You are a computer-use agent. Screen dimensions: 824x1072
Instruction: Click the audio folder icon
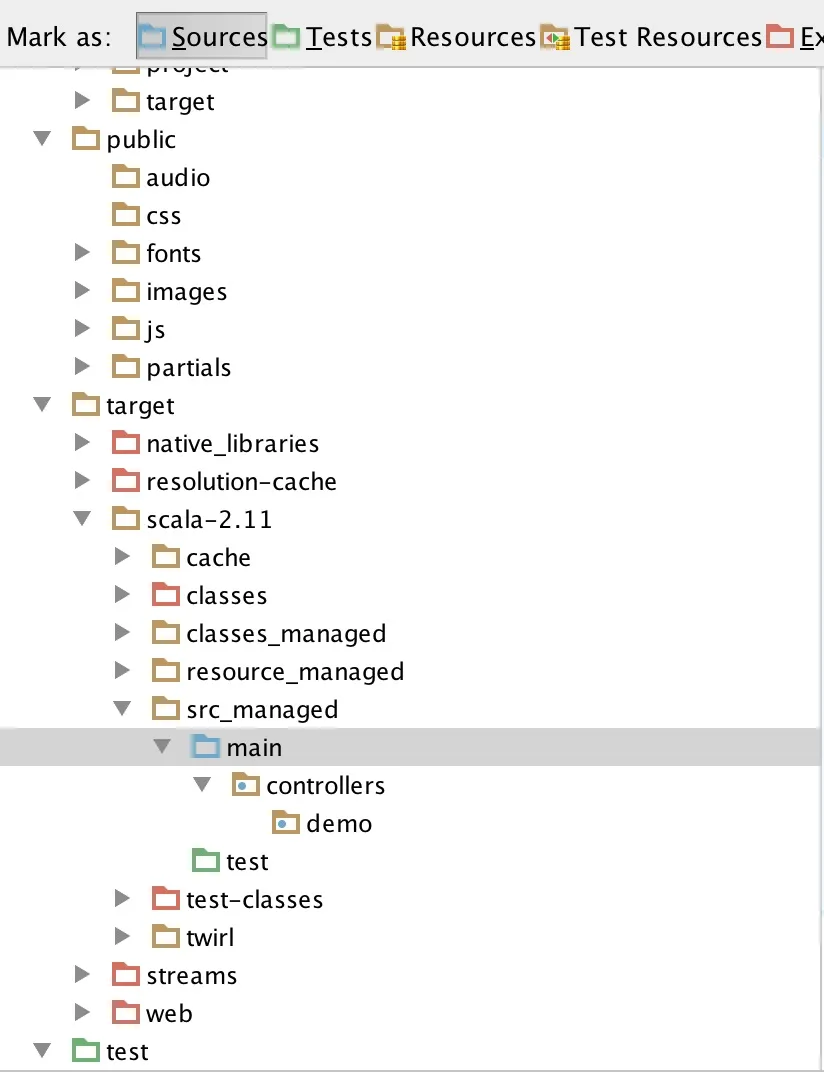[126, 176]
